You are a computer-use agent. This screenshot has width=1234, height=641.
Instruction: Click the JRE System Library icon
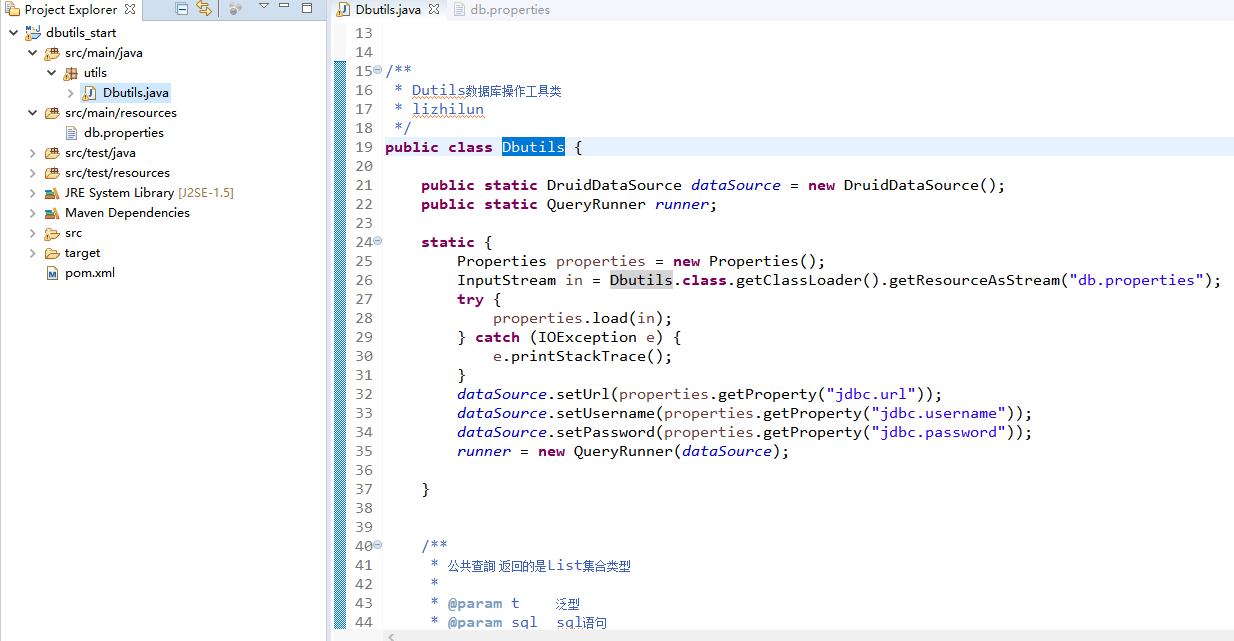(52, 193)
